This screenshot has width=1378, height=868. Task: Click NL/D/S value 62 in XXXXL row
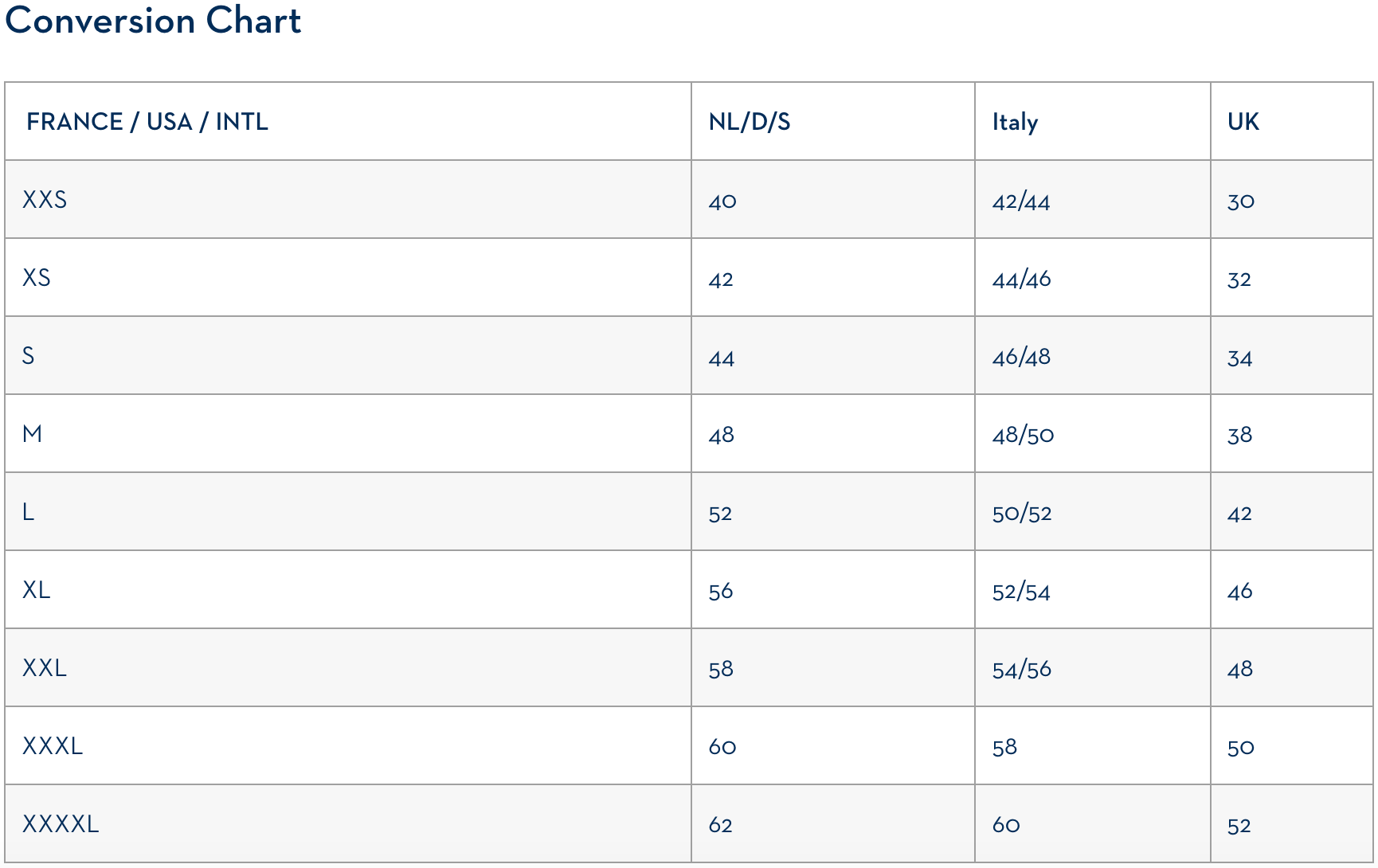(x=720, y=825)
